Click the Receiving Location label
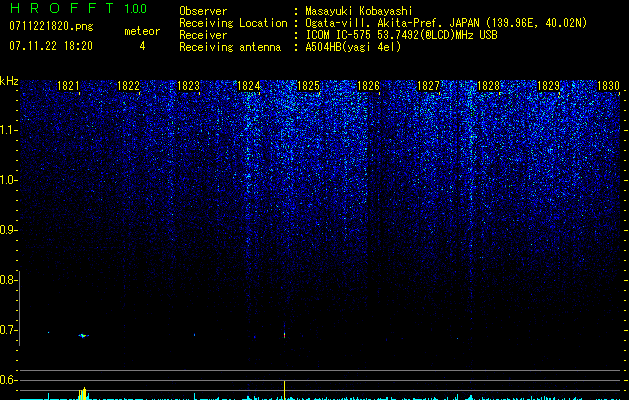The width and height of the screenshot is (629, 400). (x=233, y=23)
